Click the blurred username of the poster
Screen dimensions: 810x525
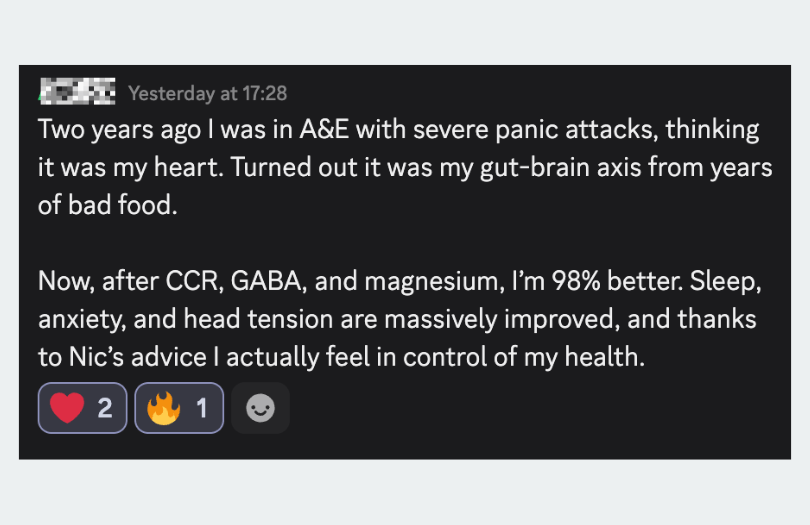[x=77, y=93]
